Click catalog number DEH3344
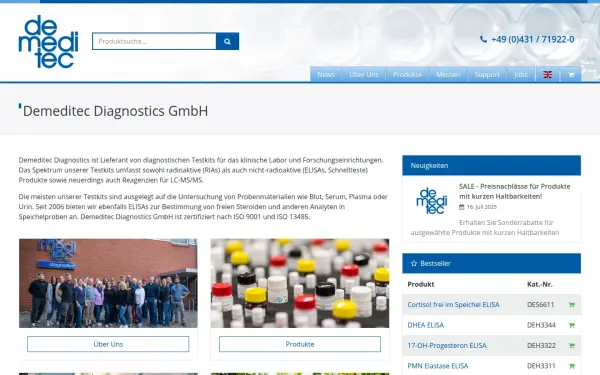The width and height of the screenshot is (600, 375). pyautogui.click(x=541, y=325)
